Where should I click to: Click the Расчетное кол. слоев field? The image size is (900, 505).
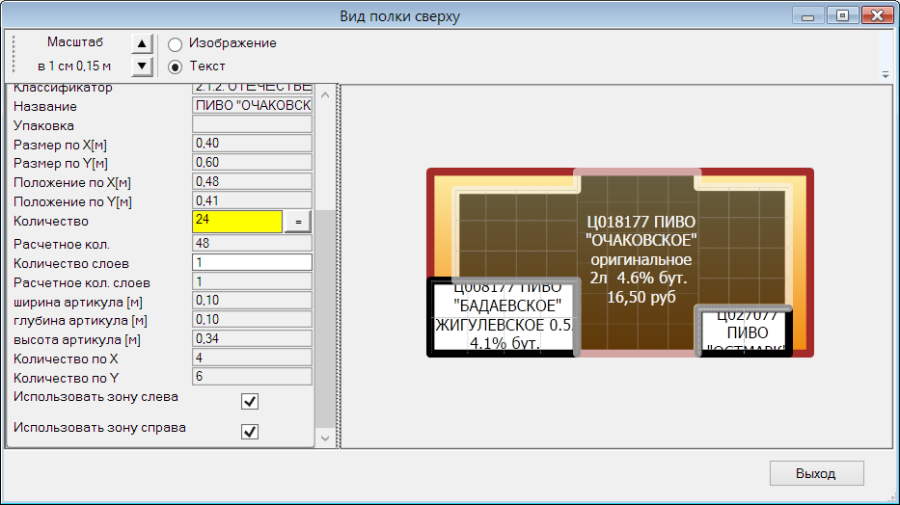tap(252, 281)
